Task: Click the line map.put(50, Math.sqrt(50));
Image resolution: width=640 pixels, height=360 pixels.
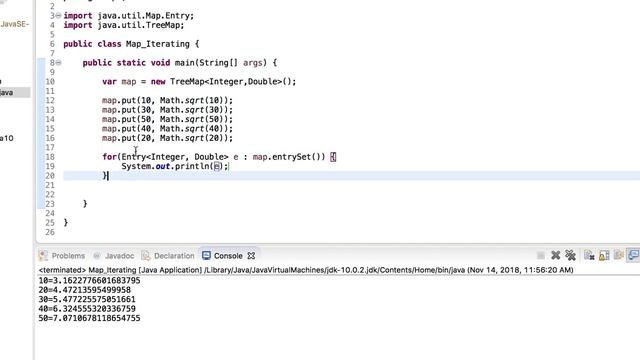Action: coord(167,119)
